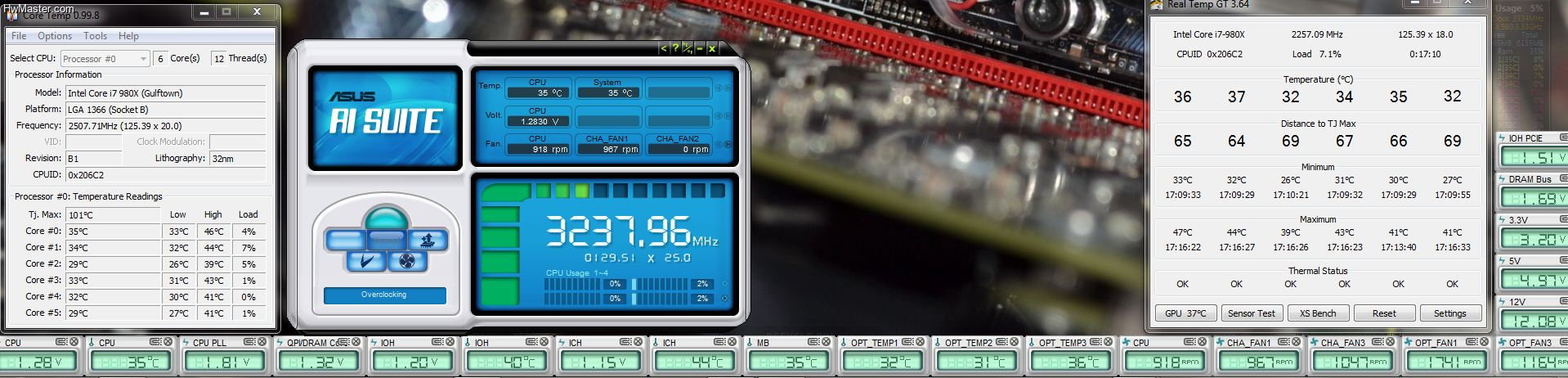1568x378 pixels.
Task: Click the Load 7.1% text in Real Temp
Action: tap(1316, 54)
